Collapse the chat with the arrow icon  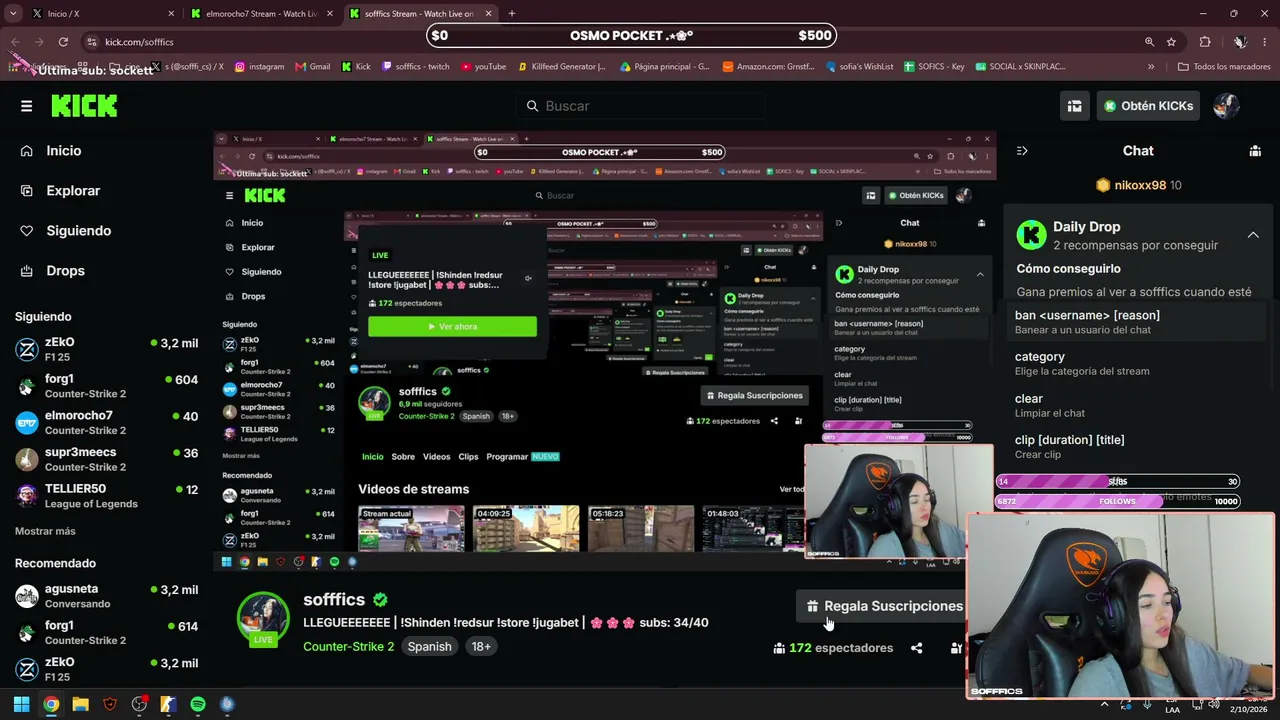(1022, 151)
